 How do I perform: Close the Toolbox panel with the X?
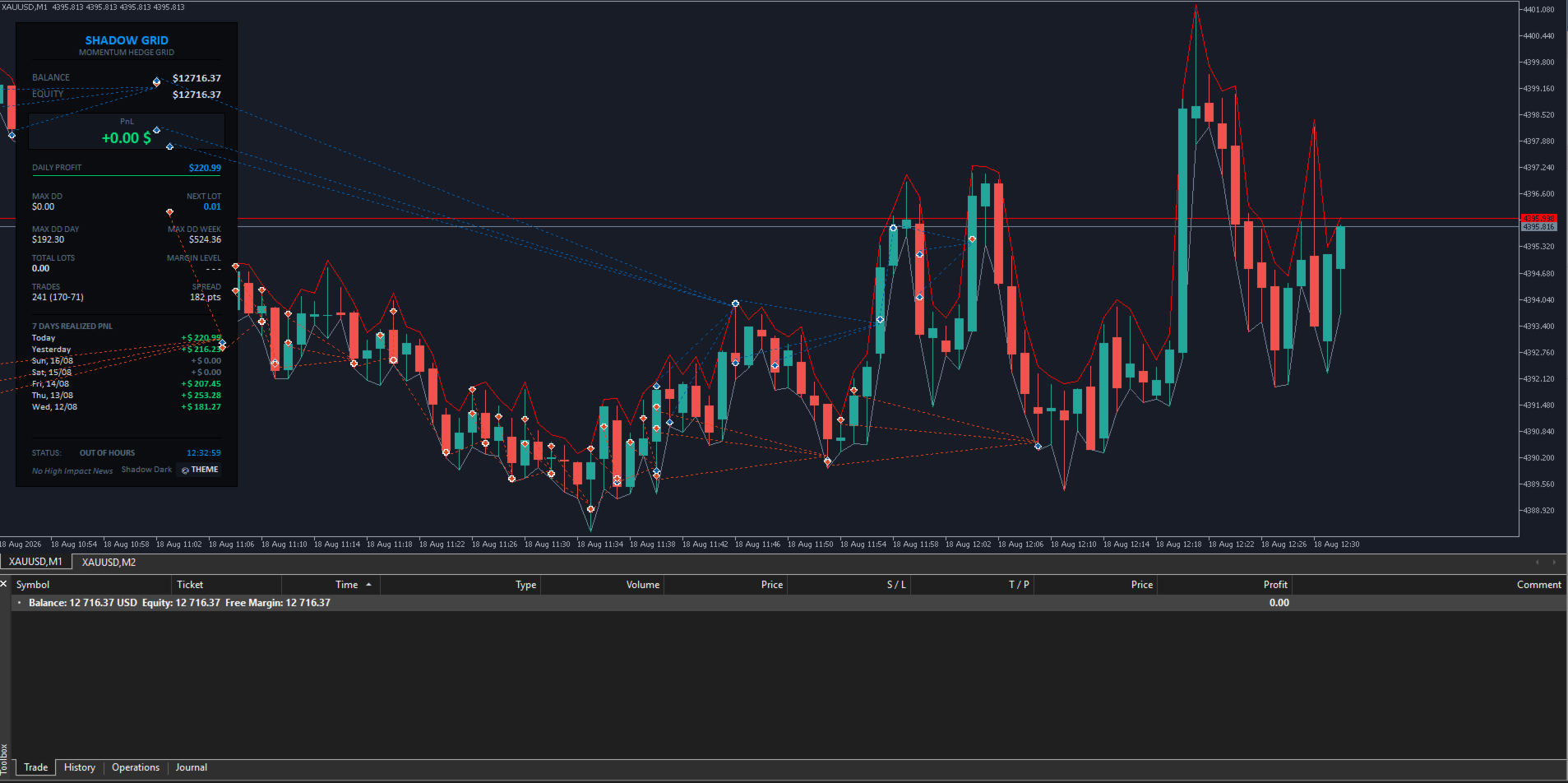coord(4,584)
